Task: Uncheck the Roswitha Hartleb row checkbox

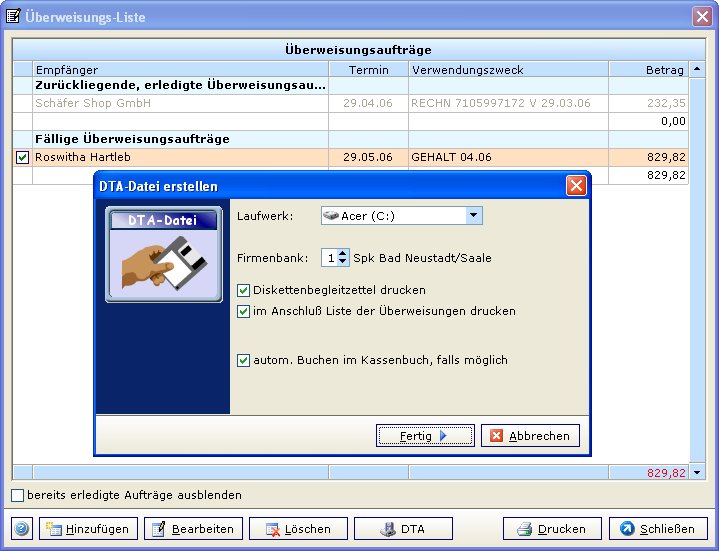Action: [x=23, y=158]
